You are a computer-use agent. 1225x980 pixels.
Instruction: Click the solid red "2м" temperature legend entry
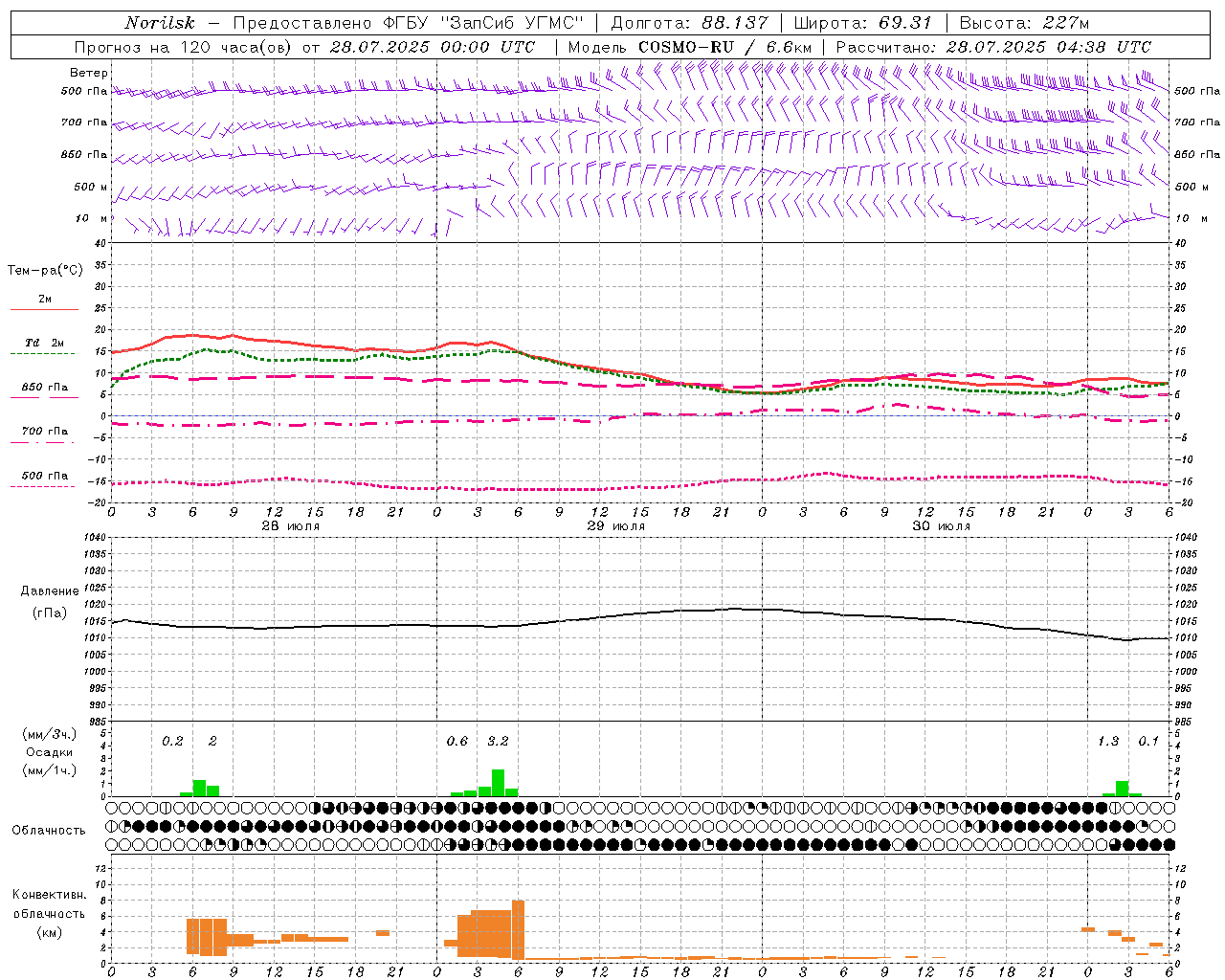pos(44,302)
